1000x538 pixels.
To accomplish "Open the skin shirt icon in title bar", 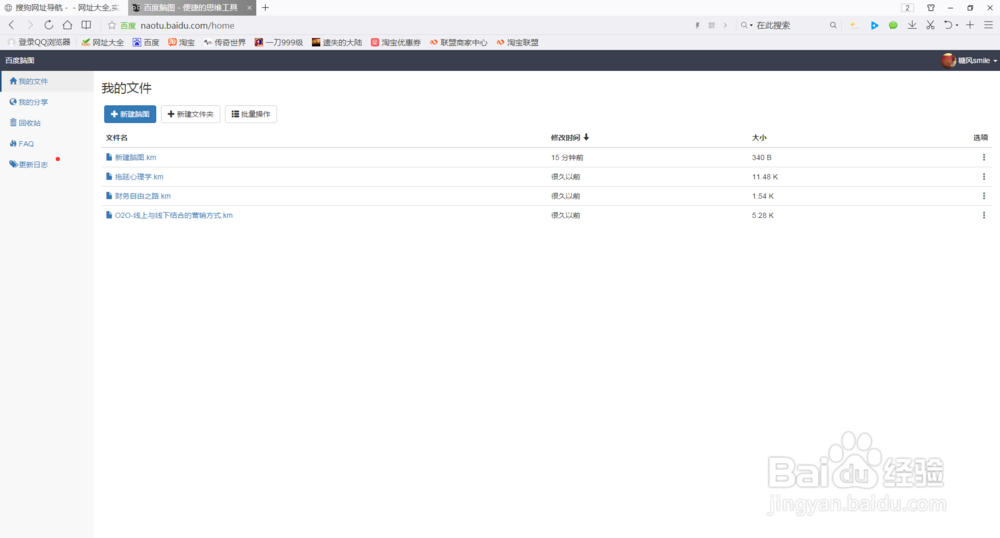I will click(x=931, y=8).
